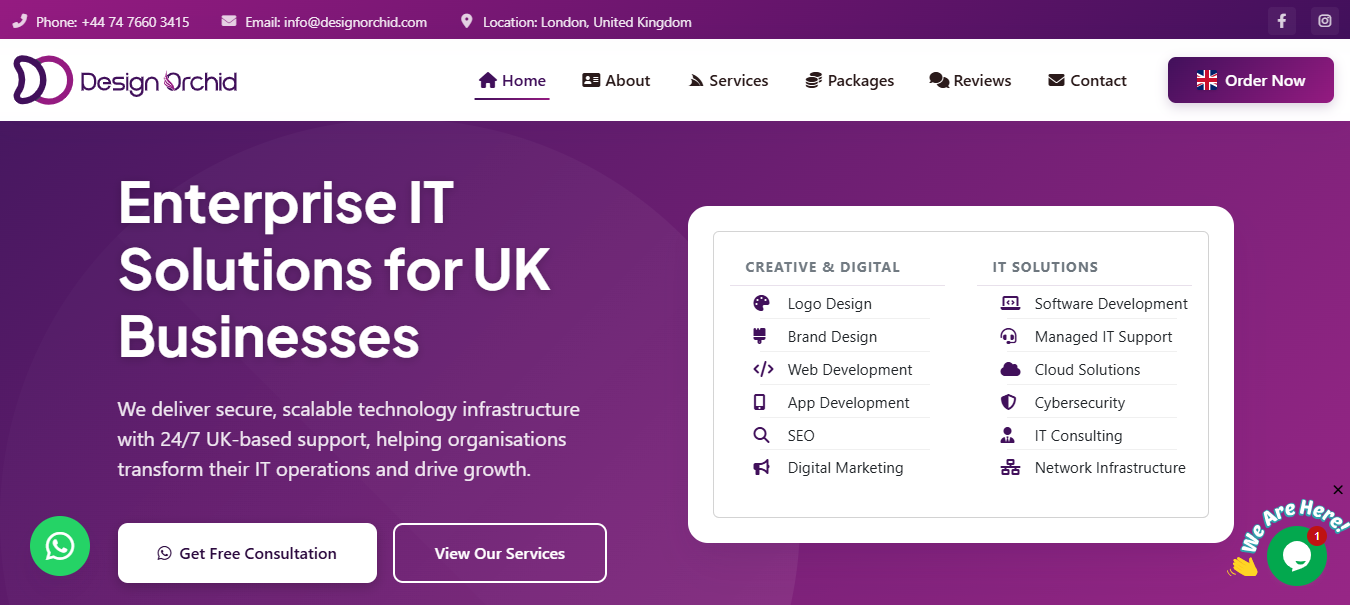This screenshot has width=1350, height=605.
Task: Open the Facebook icon in top bar
Action: click(1282, 21)
